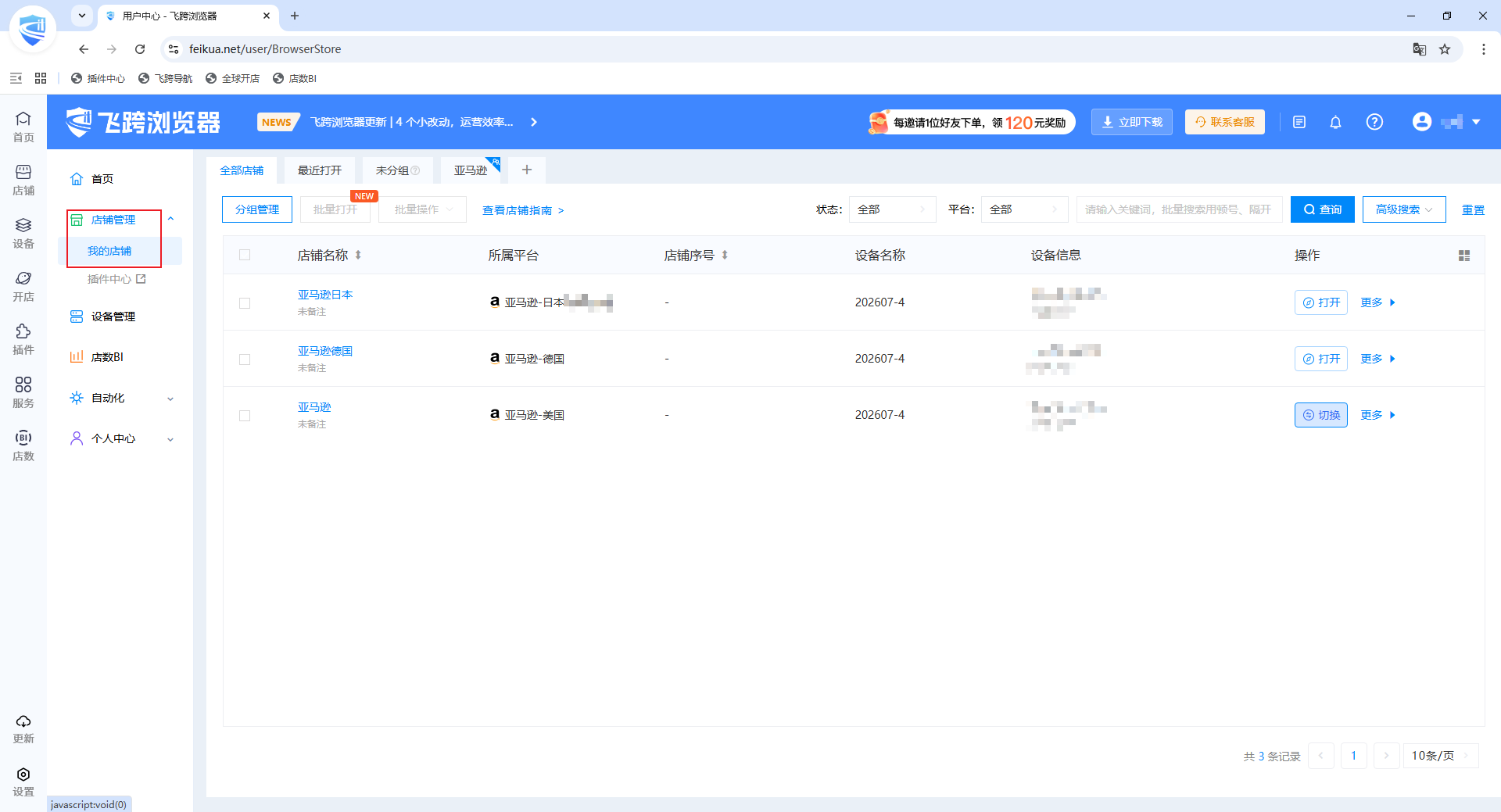The image size is (1501, 812).
Task: Open the 状态 dropdown
Action: click(892, 209)
